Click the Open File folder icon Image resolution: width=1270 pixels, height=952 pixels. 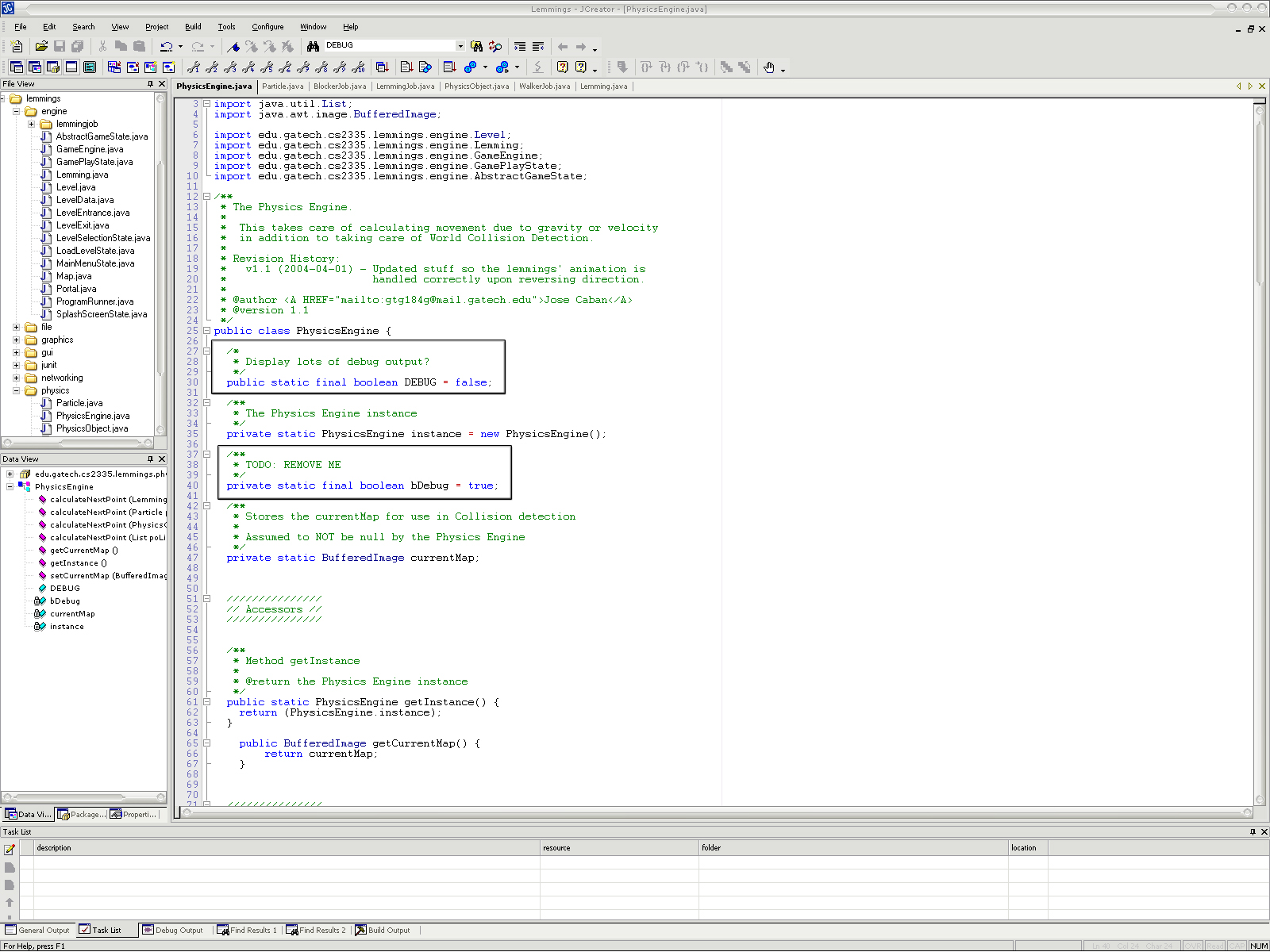click(x=41, y=47)
